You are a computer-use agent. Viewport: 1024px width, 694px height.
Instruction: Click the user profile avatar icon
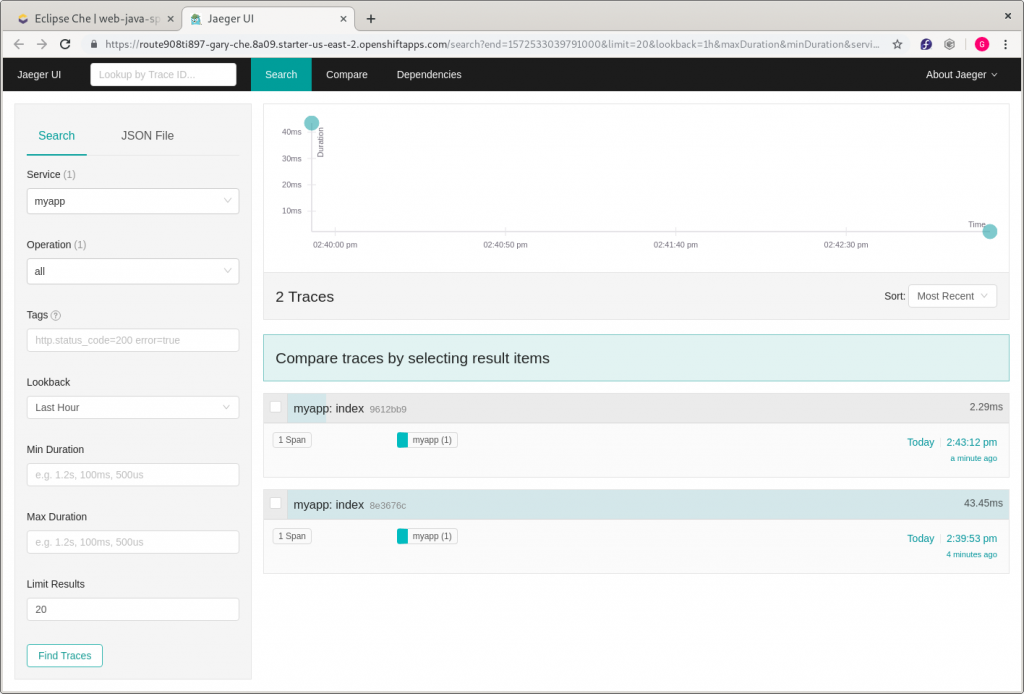point(981,44)
